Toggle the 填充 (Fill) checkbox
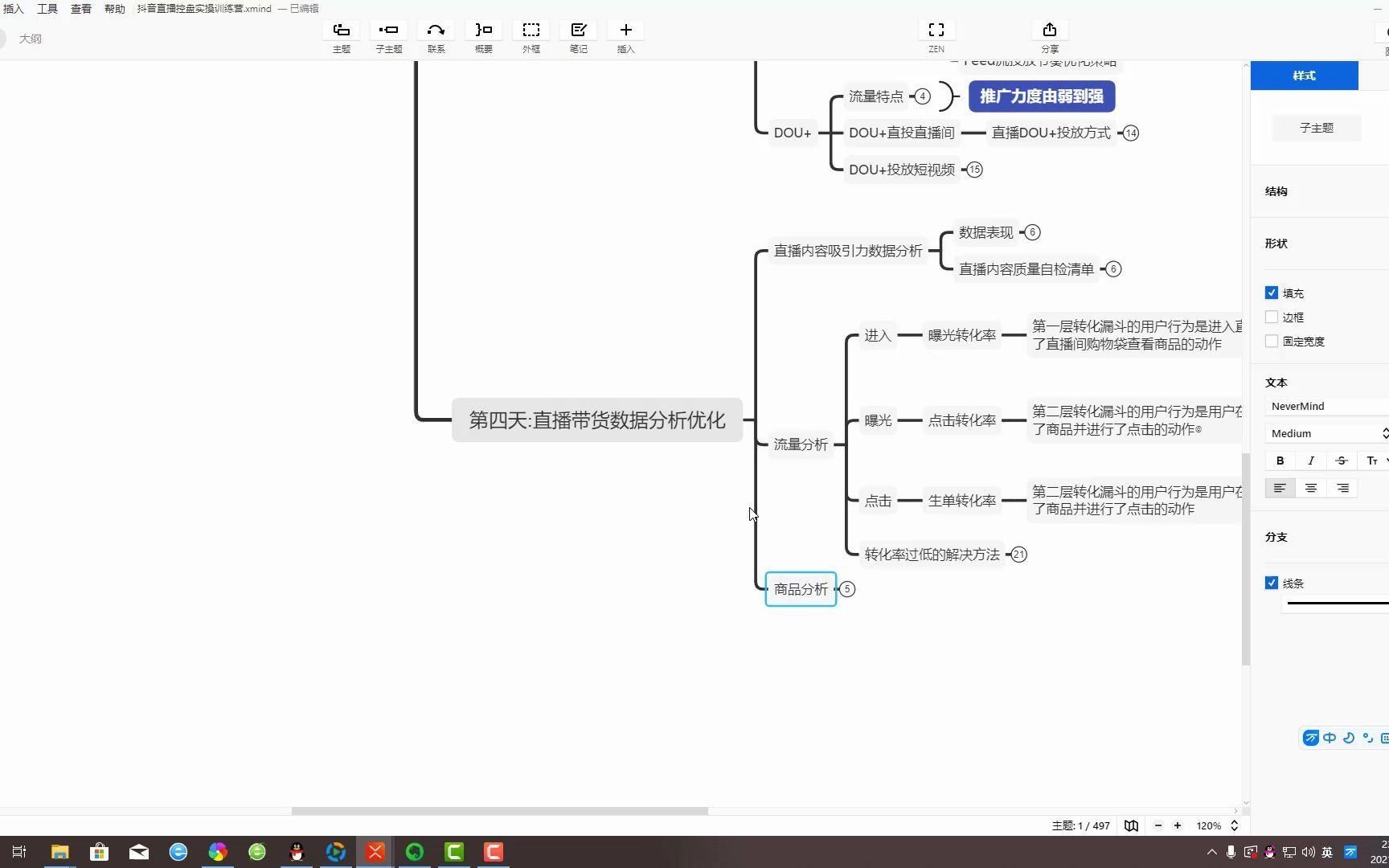This screenshot has height=868, width=1389. point(1272,293)
